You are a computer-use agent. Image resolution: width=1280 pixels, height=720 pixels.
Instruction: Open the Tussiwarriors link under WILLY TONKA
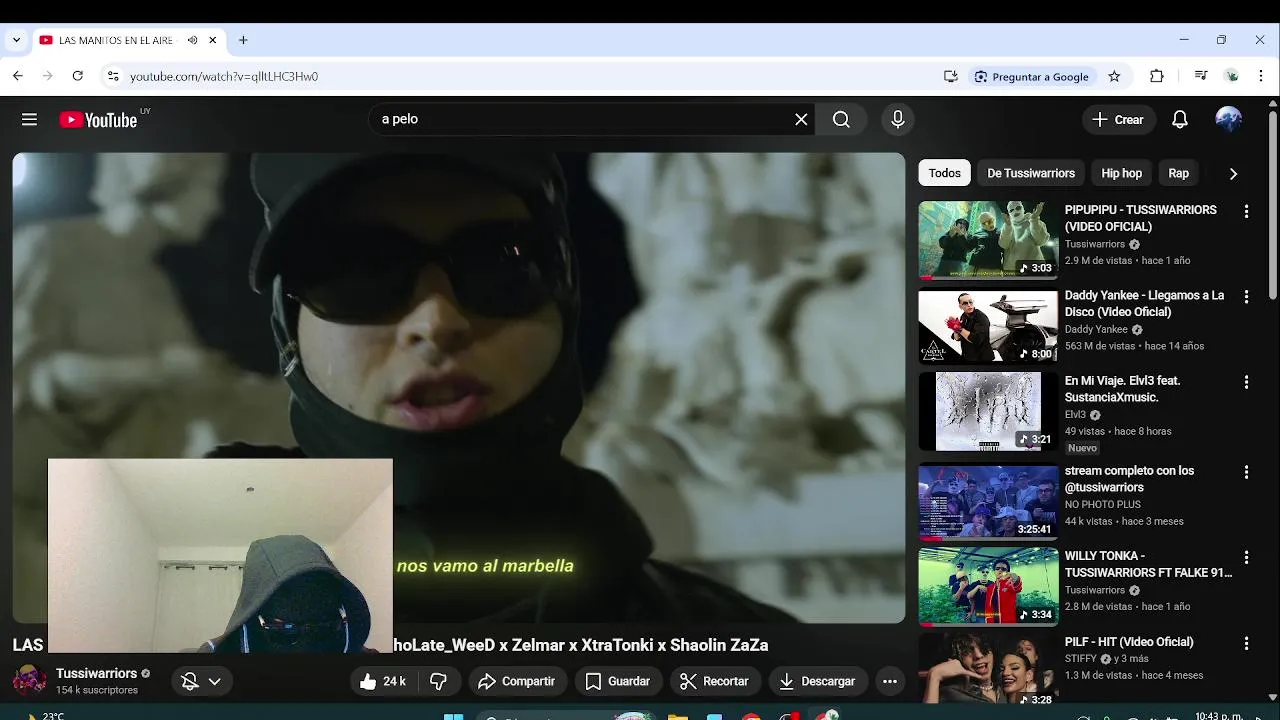click(1095, 590)
